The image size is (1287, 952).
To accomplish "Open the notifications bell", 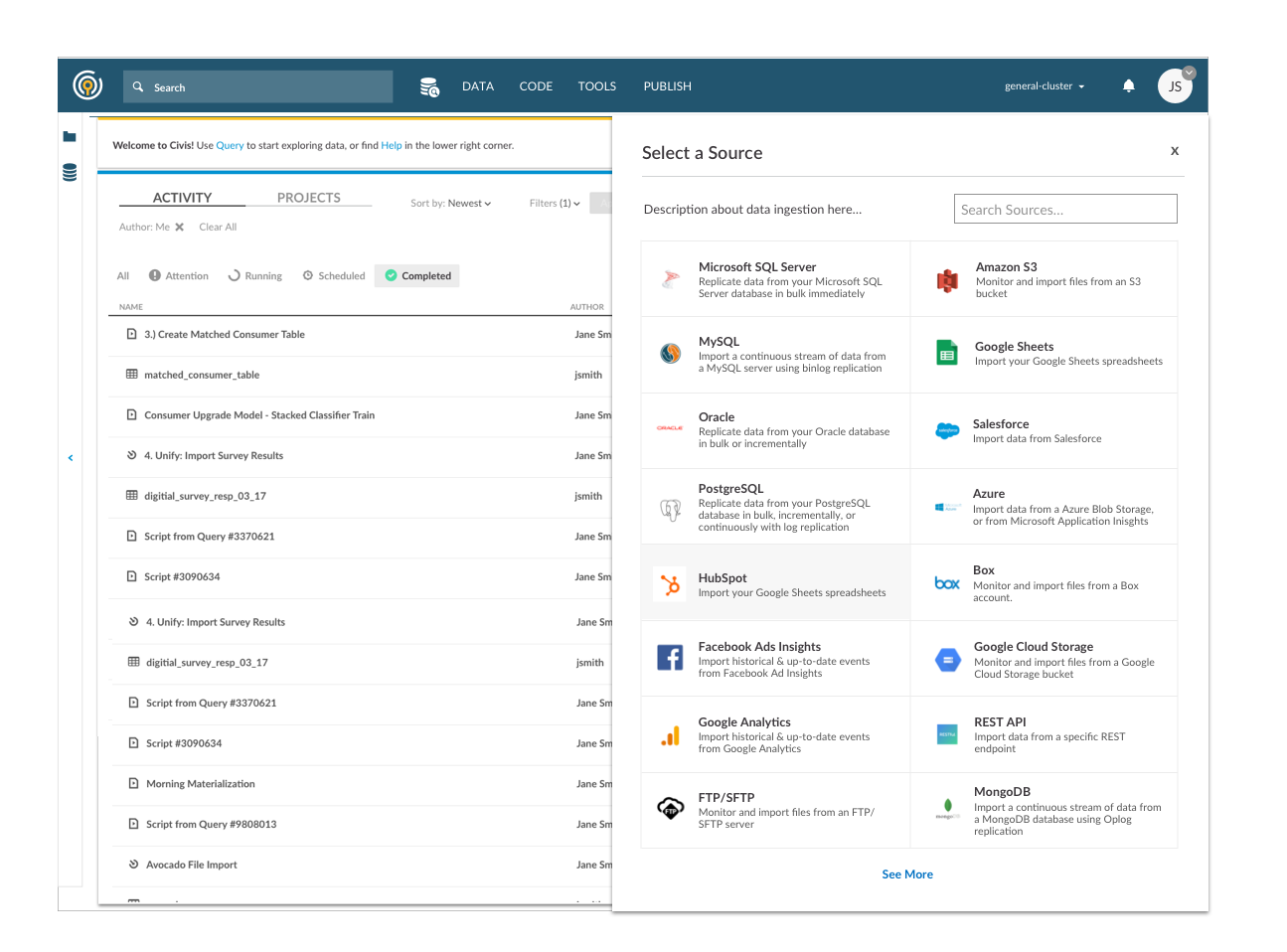I will click(x=1129, y=86).
